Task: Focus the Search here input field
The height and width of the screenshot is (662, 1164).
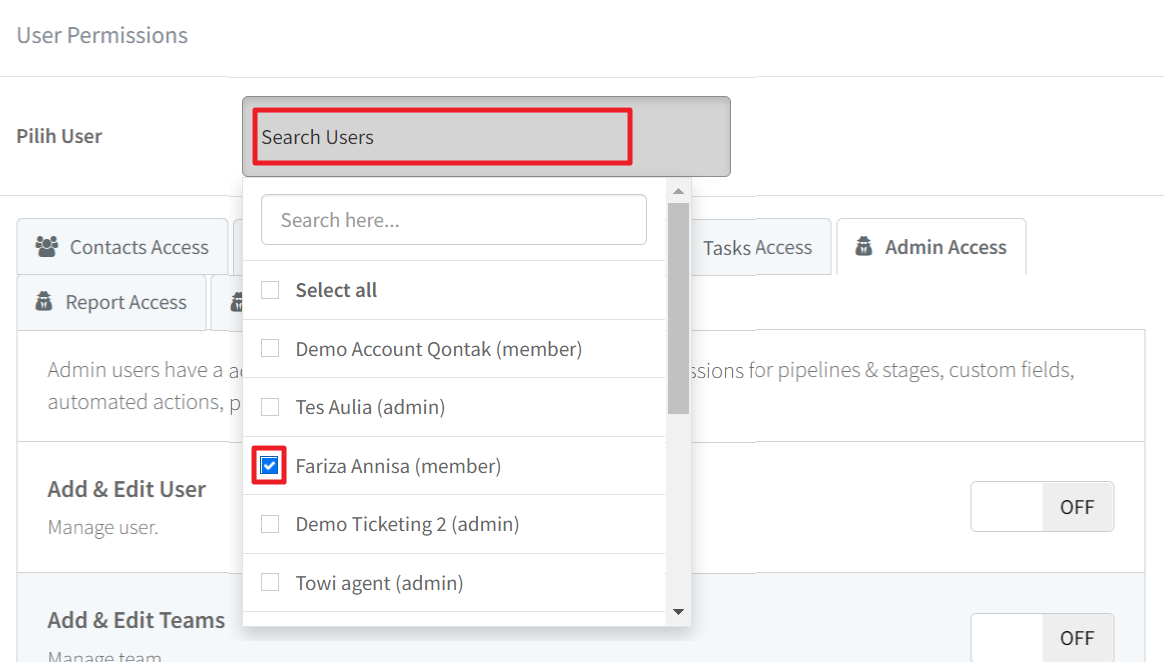Action: [453, 220]
